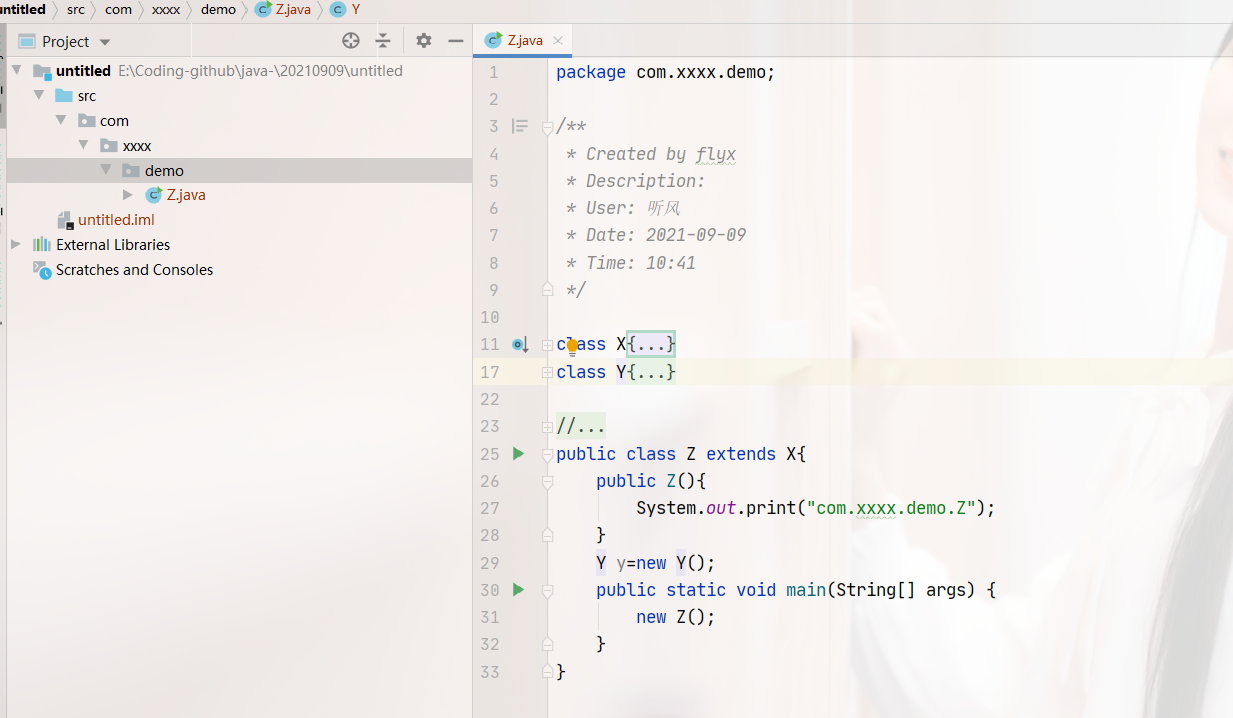Click 'Time: 10:41' comment line

[x=641, y=263]
